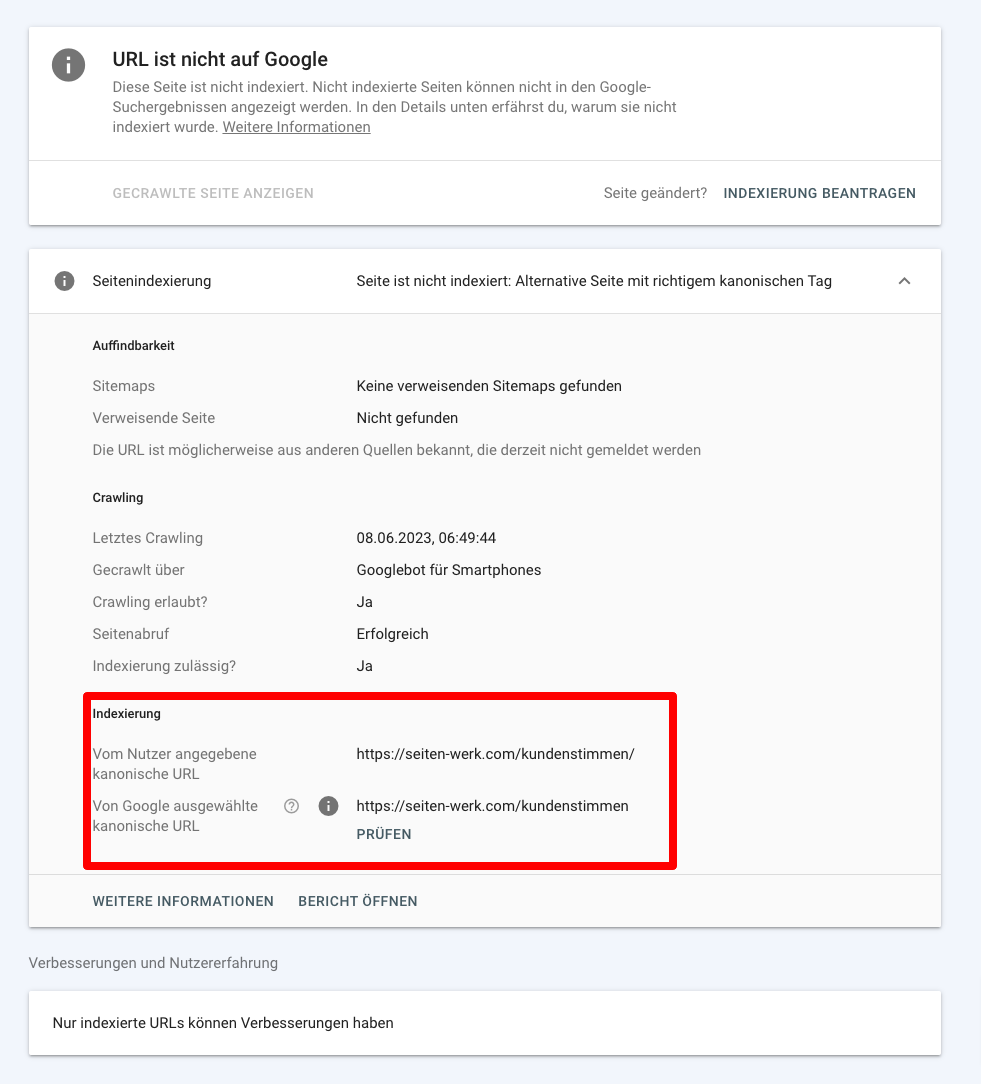981x1084 pixels.
Task: Click the info icon next to Seitenindexierung
Action: coord(65,281)
